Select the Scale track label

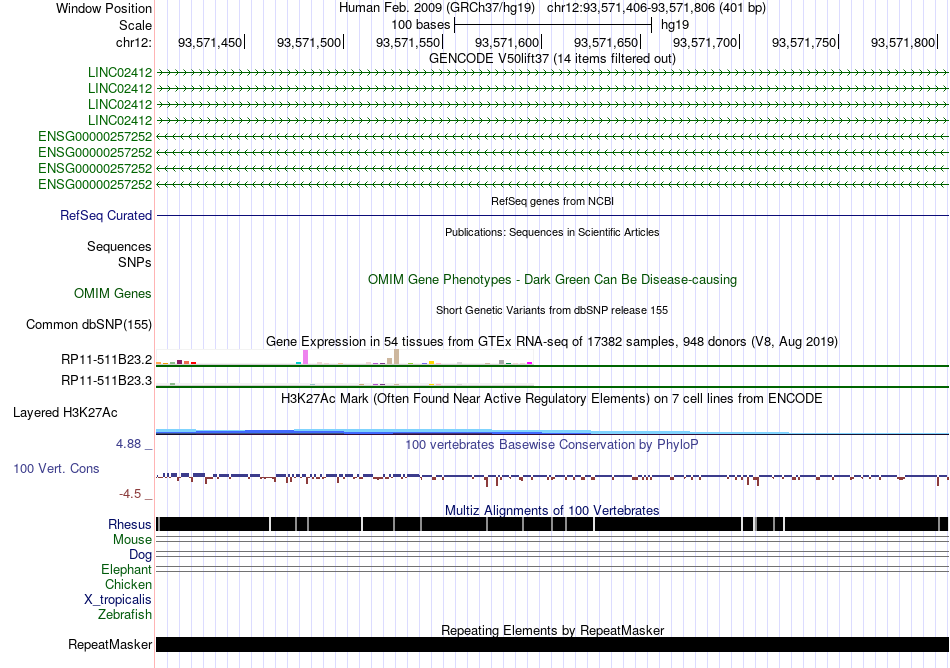point(135,25)
